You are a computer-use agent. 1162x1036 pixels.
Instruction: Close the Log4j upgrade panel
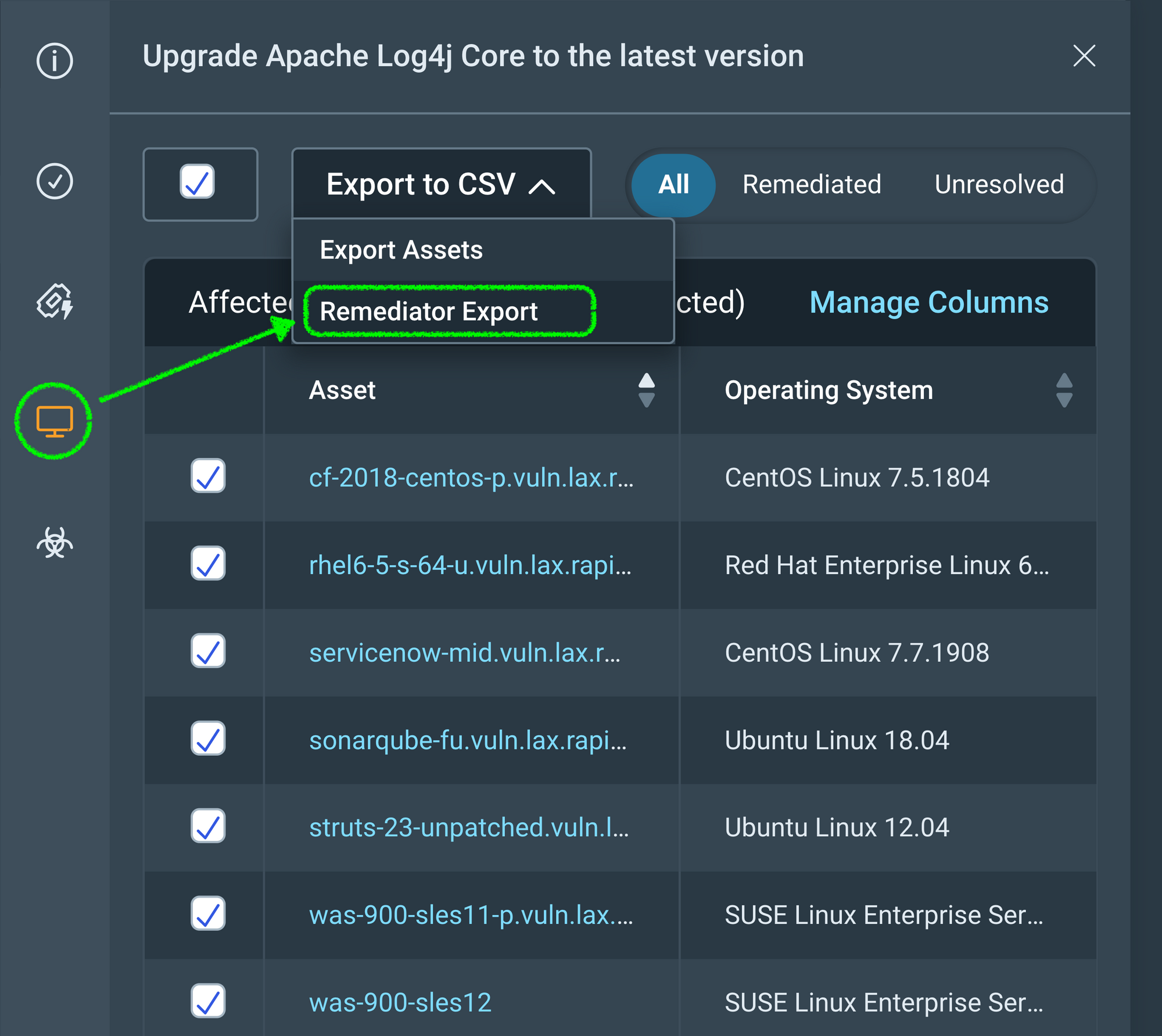[x=1084, y=56]
